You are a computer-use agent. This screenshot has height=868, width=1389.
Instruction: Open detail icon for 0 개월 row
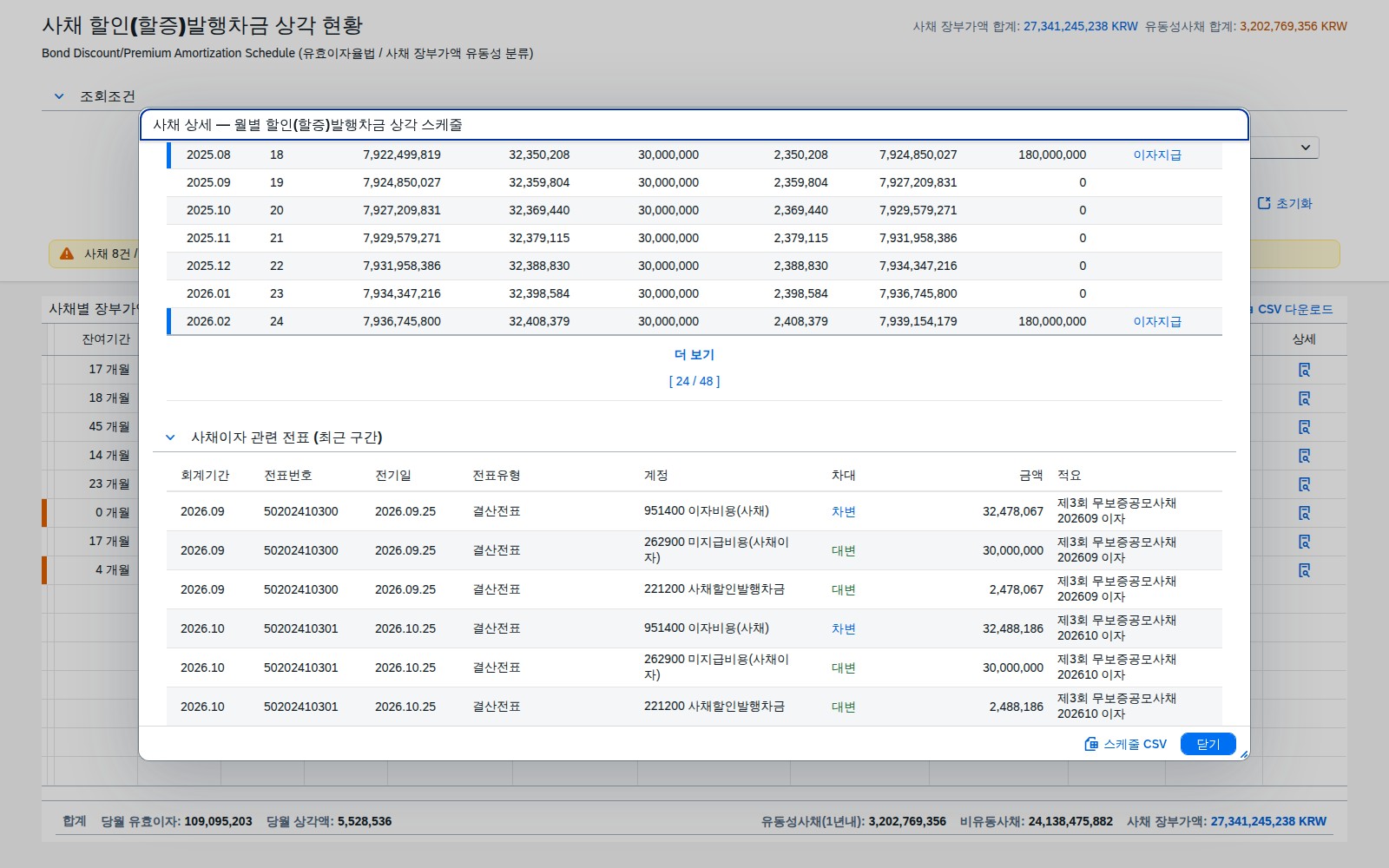pos(1304,513)
